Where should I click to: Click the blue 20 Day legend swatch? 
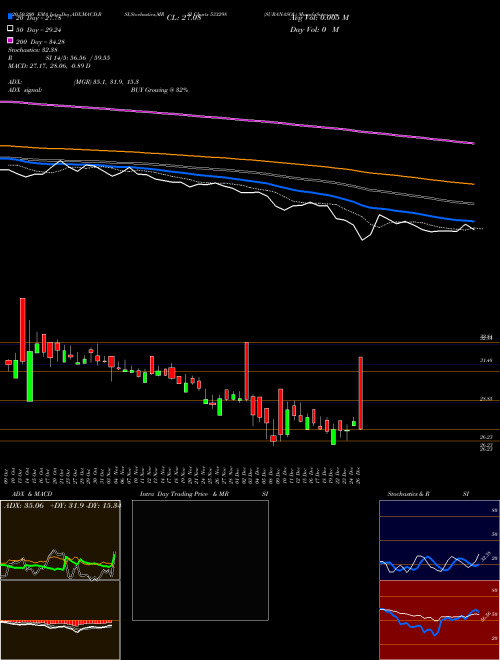point(10,17)
